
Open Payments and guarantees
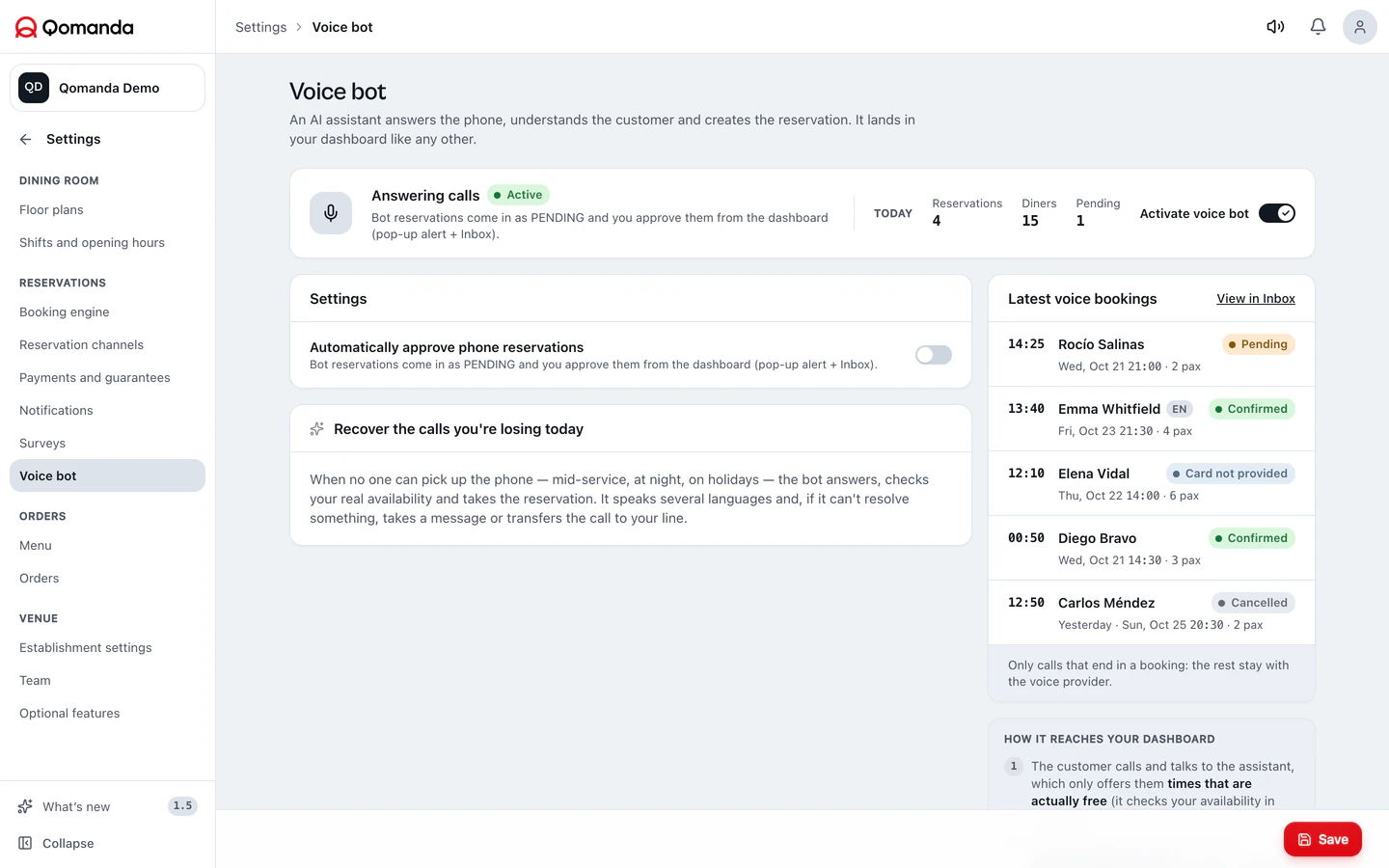coord(107,378)
